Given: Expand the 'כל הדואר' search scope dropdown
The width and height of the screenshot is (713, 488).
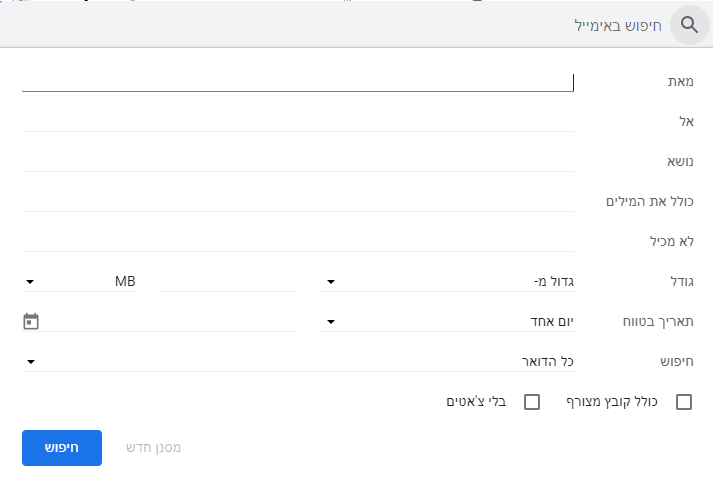Looking at the screenshot, I should point(298,361).
